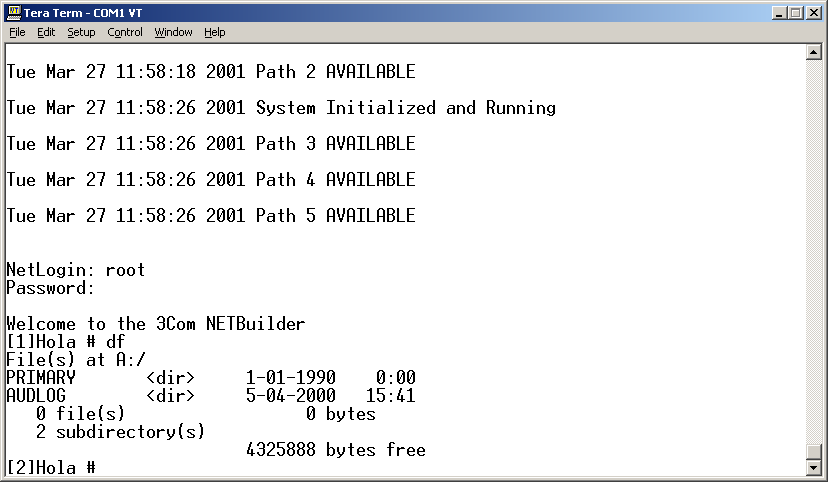This screenshot has width=828, height=482.
Task: Click the AUDLOG directory entry
Action: tap(36, 396)
